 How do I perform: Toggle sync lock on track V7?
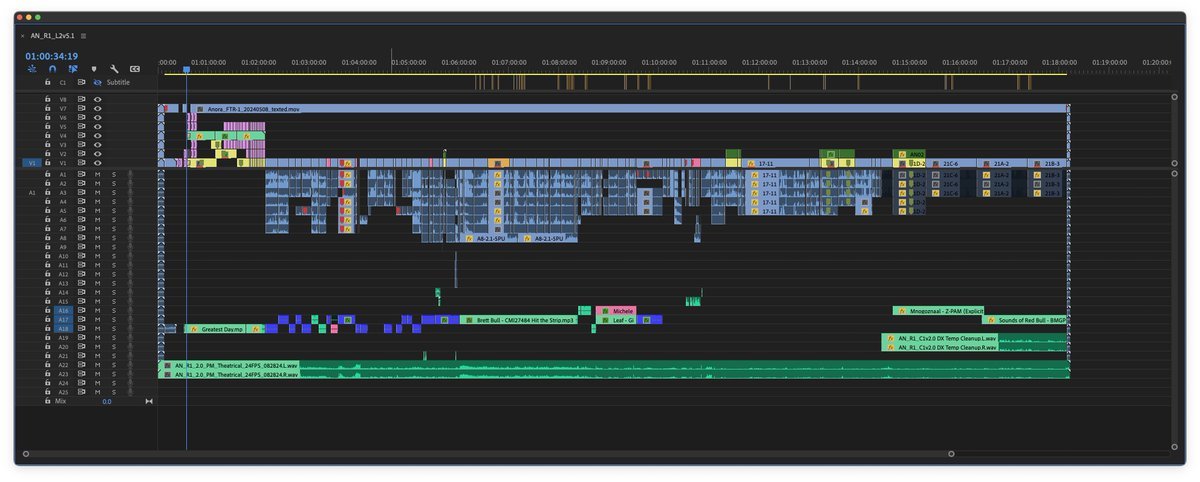click(82, 109)
